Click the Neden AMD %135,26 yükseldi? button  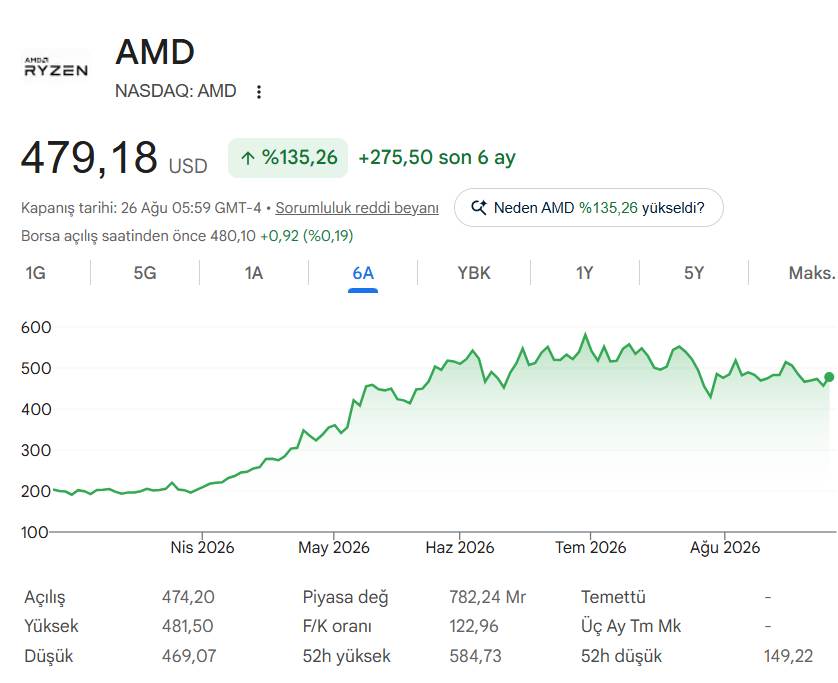pos(588,207)
